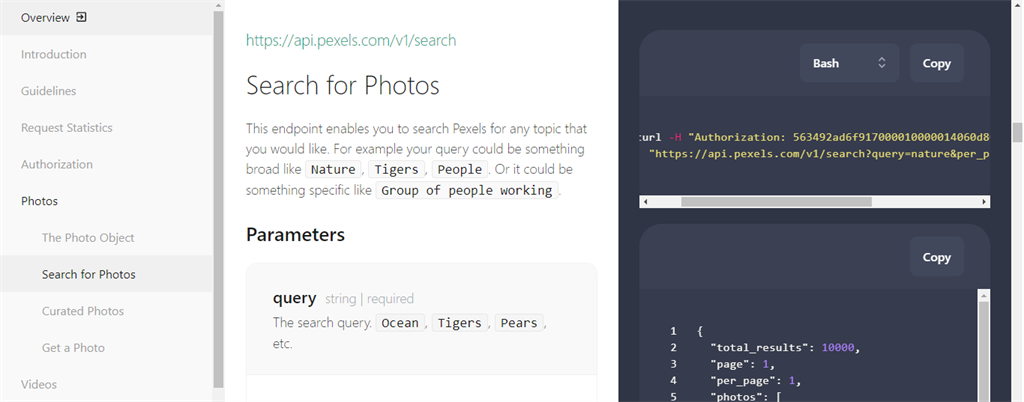Open the Bash language dropdown
The height and width of the screenshot is (402, 1024).
(x=849, y=63)
